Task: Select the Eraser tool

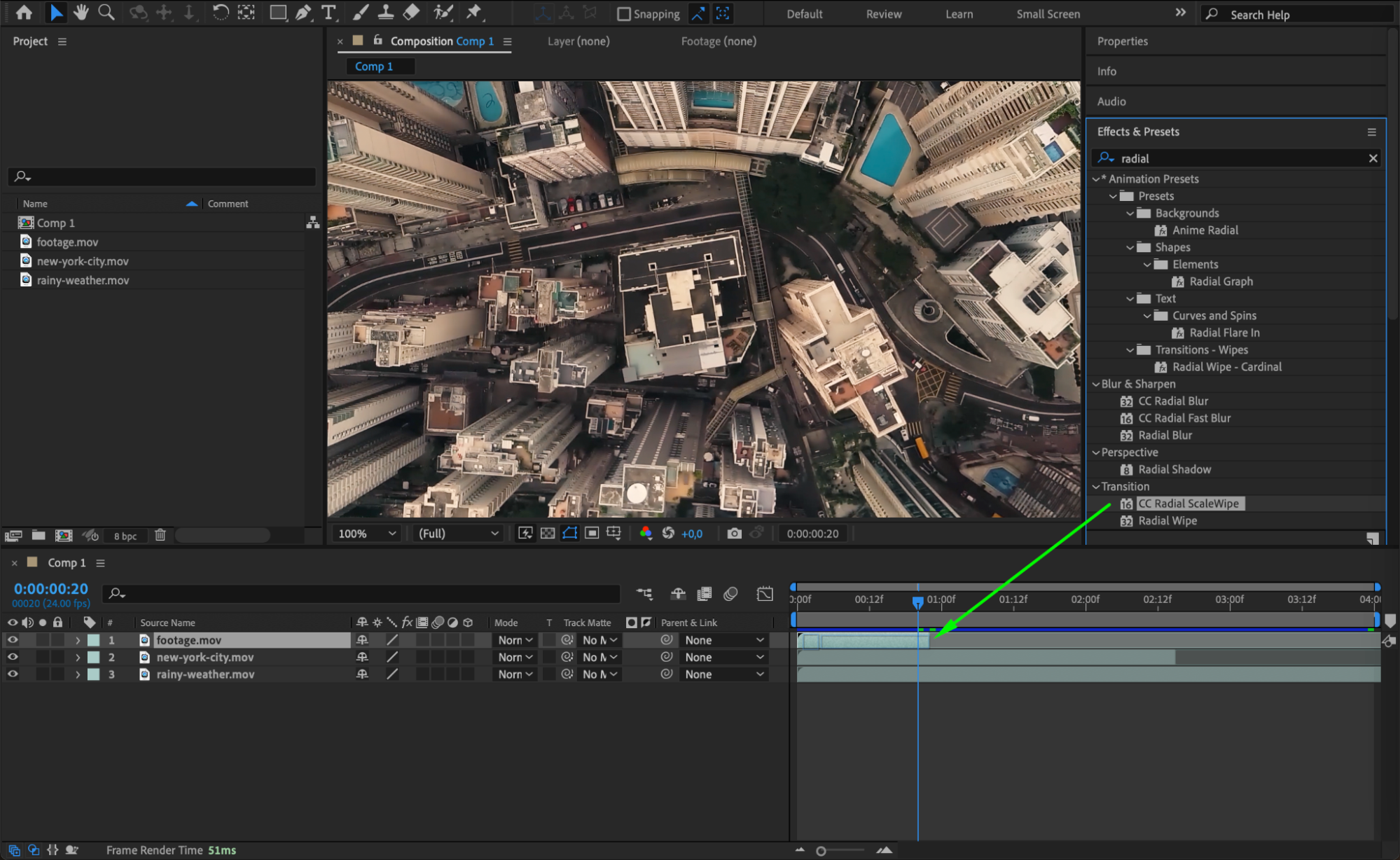Action: [412, 12]
